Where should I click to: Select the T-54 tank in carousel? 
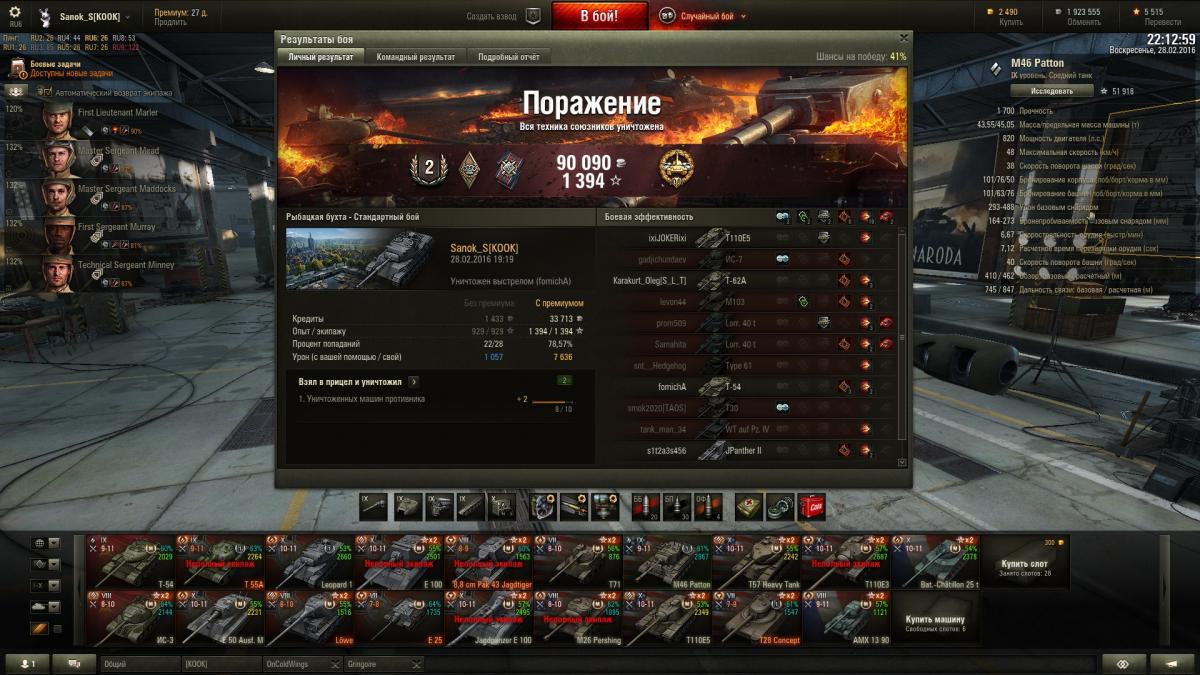tap(131, 562)
